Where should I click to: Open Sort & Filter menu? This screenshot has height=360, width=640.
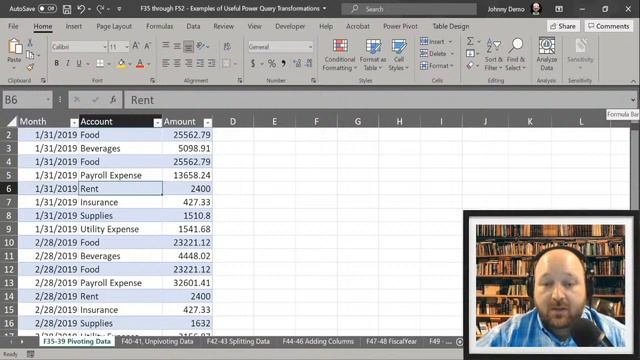493,55
